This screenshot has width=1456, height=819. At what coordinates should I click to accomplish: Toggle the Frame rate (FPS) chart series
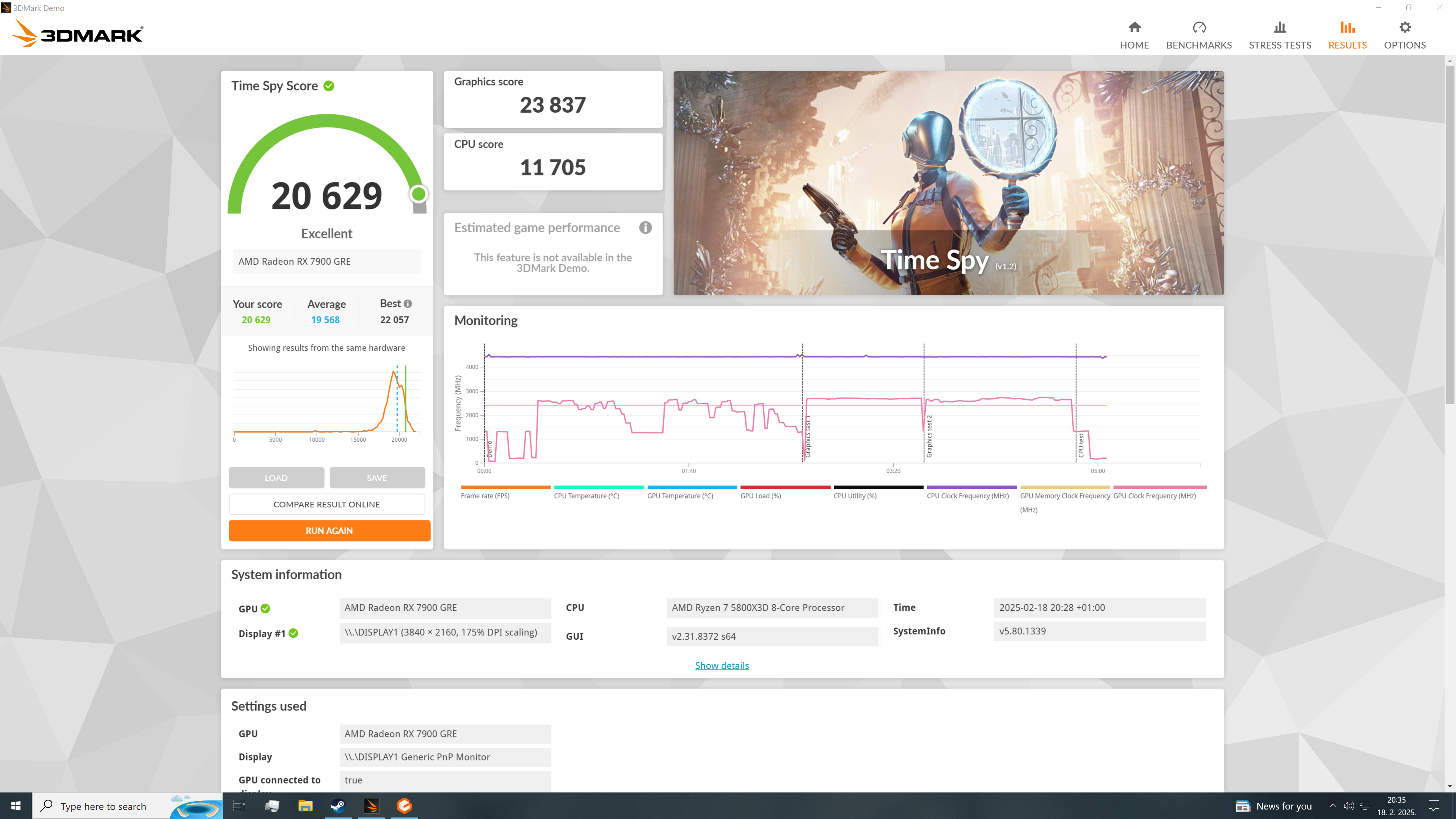pos(485,496)
